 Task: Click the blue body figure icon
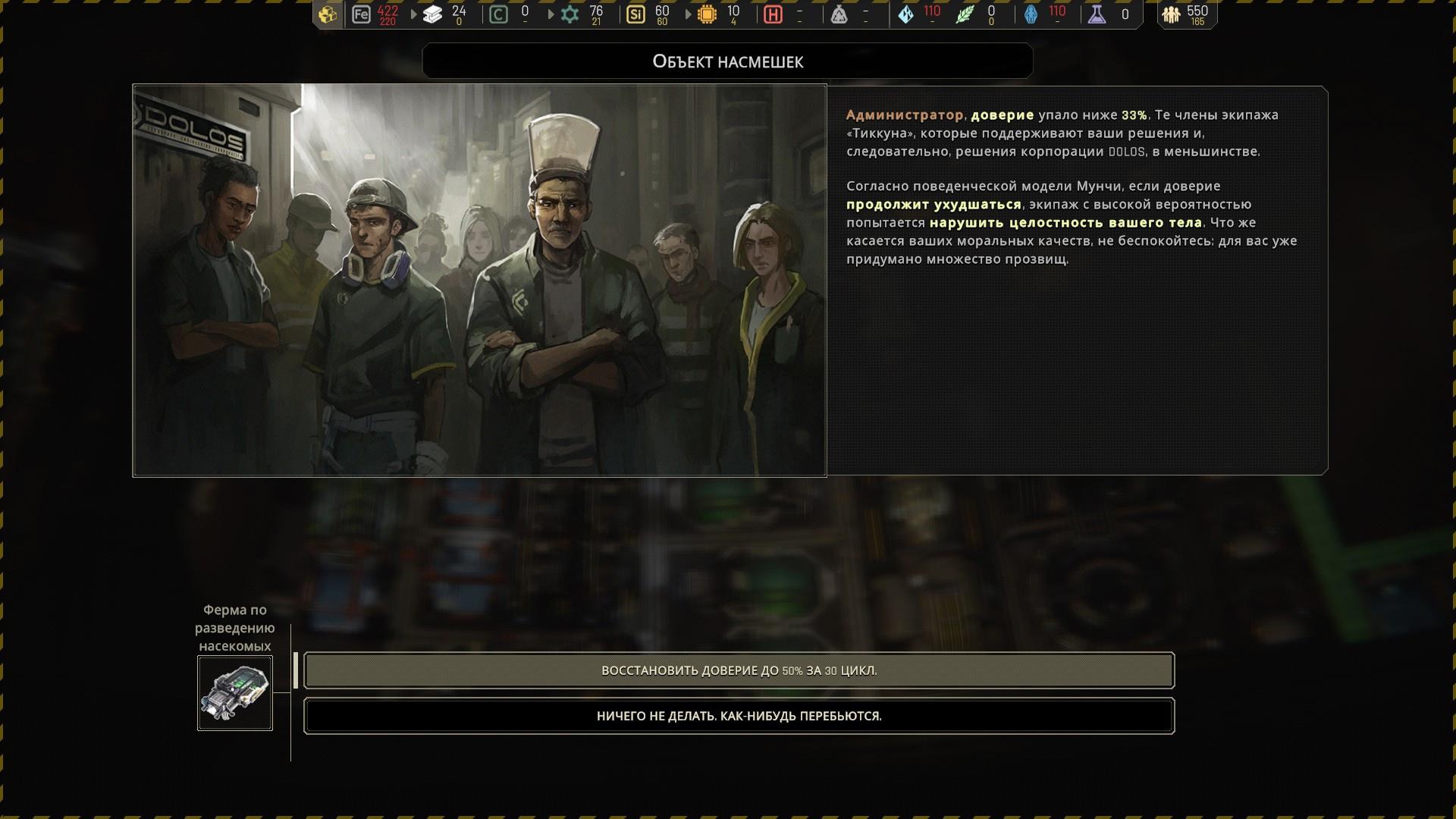[x=1031, y=14]
